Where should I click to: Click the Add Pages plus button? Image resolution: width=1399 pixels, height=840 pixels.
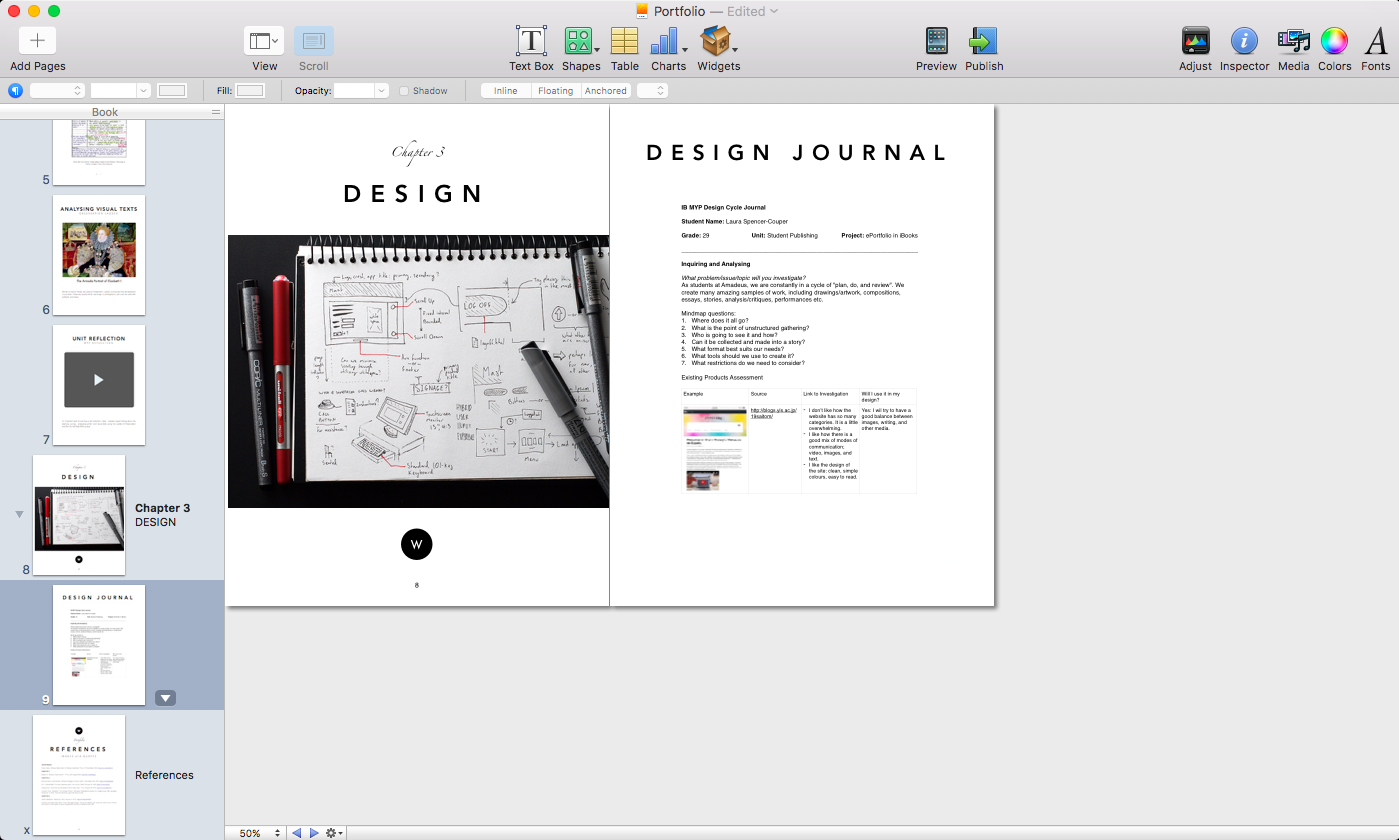click(38, 41)
